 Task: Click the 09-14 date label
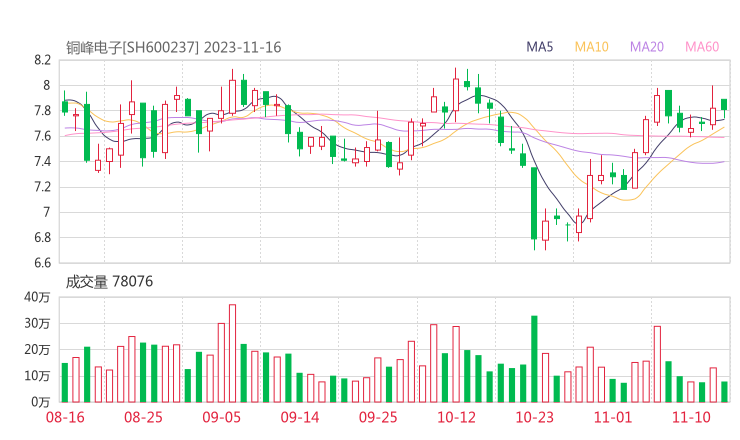299,416
